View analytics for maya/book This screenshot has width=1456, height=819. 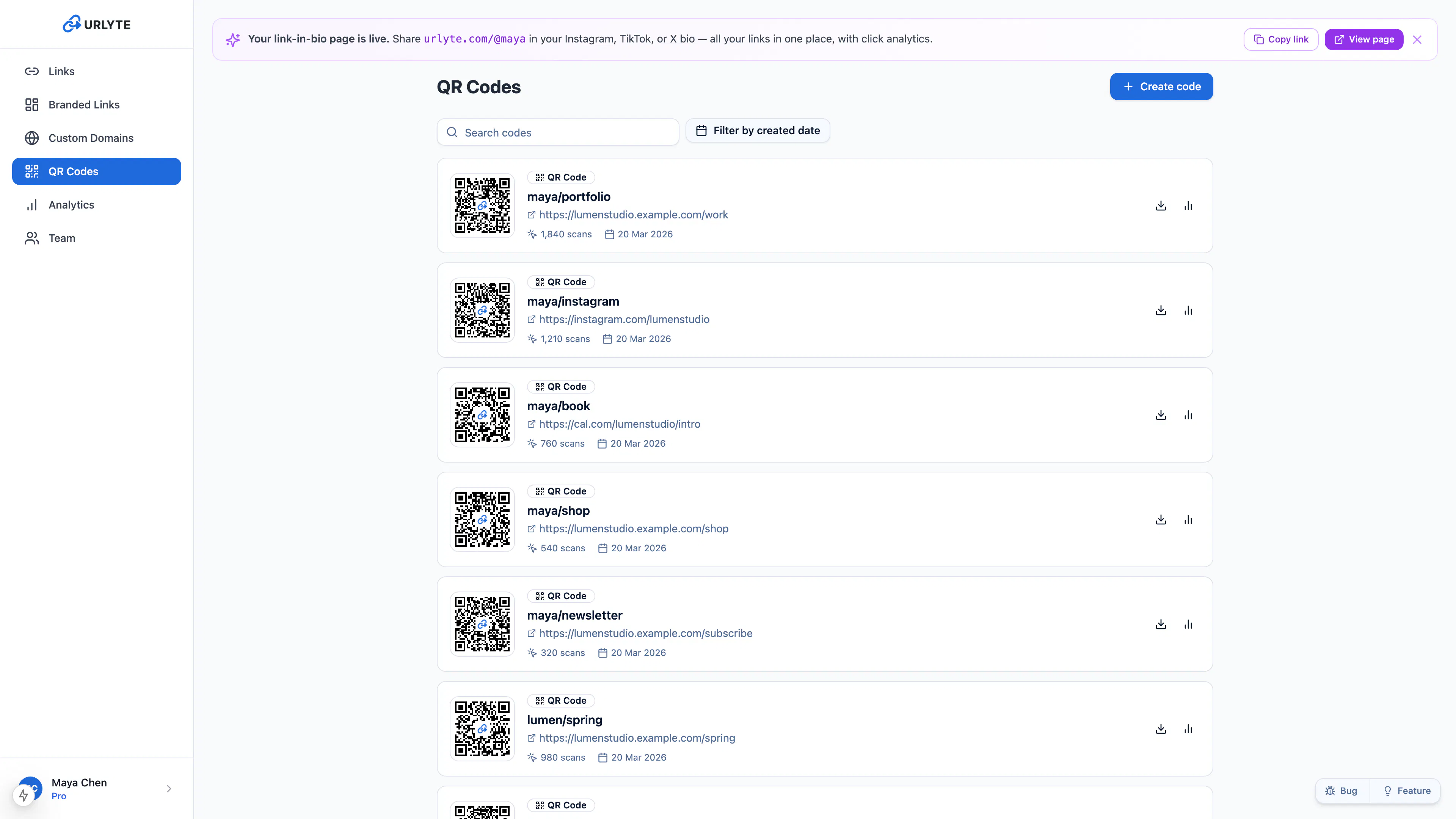[x=1188, y=415]
